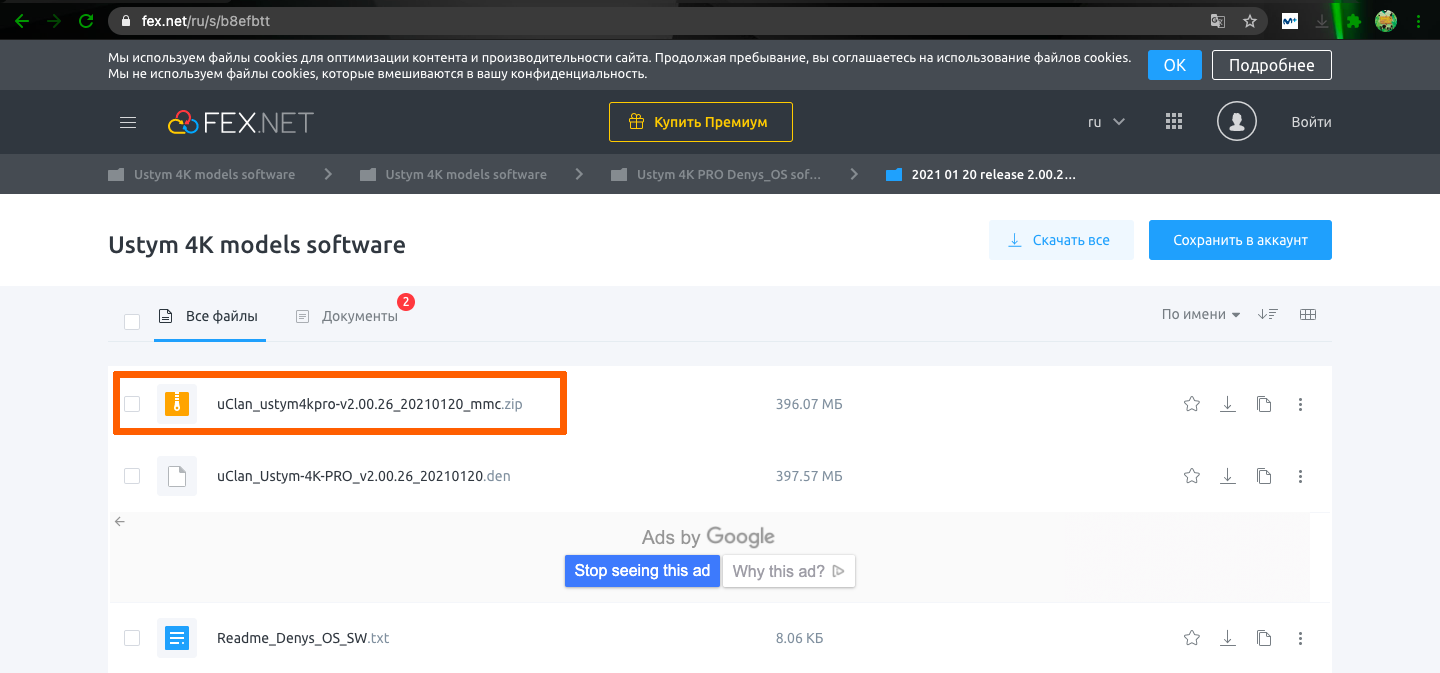Tick checkbox for uClan mmc.zip file

tap(132, 404)
